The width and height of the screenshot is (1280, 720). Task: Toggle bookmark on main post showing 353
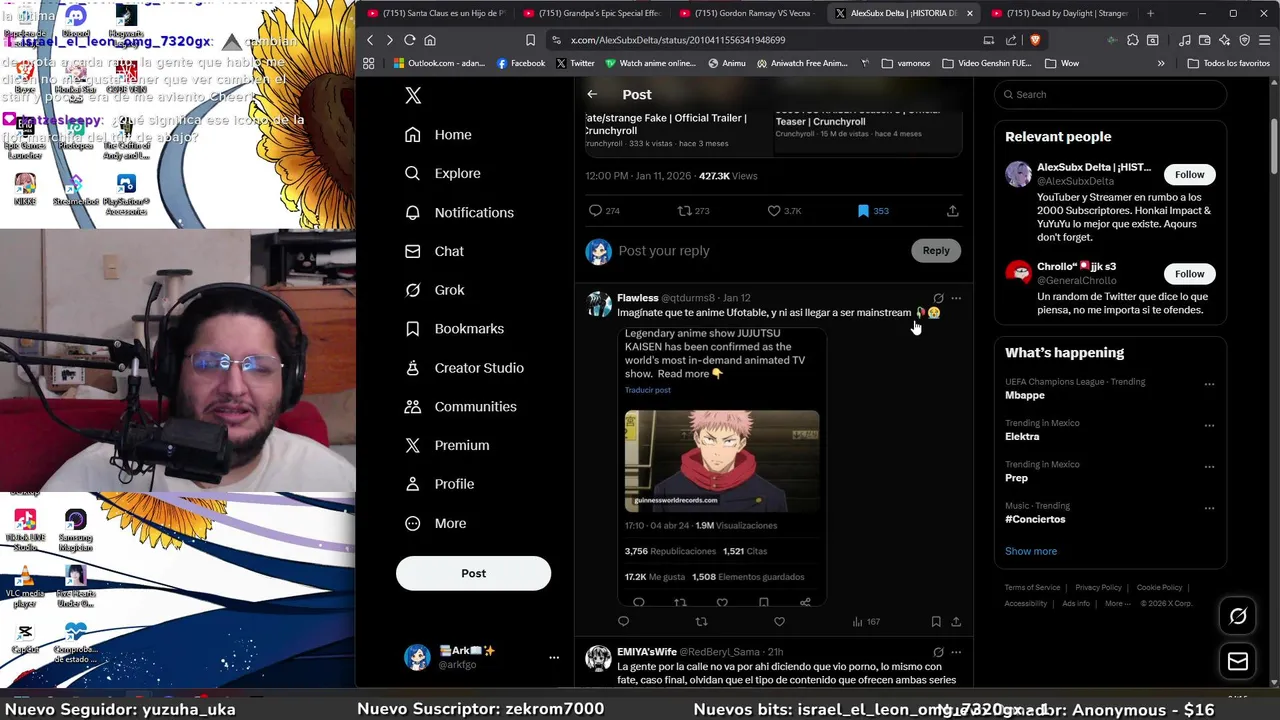pyautogui.click(x=872, y=211)
